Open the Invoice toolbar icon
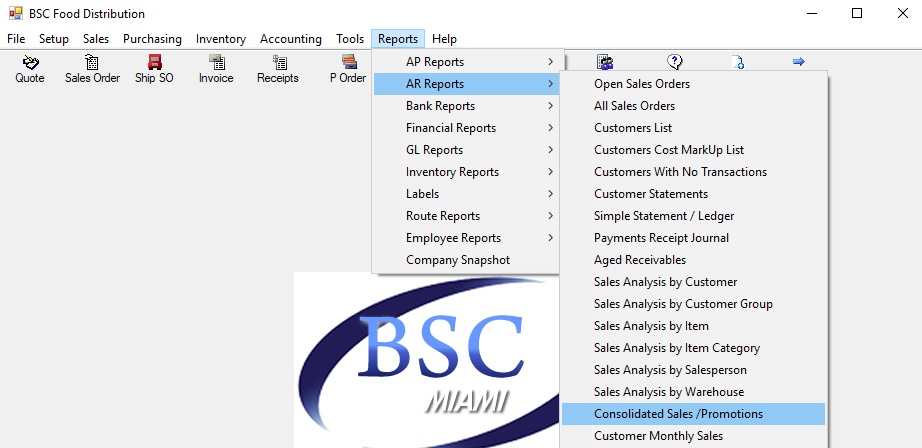This screenshot has width=922, height=448. coord(216,62)
